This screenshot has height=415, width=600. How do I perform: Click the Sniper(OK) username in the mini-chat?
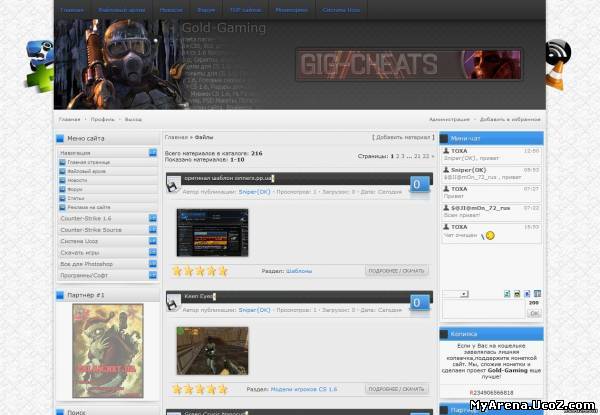point(468,170)
